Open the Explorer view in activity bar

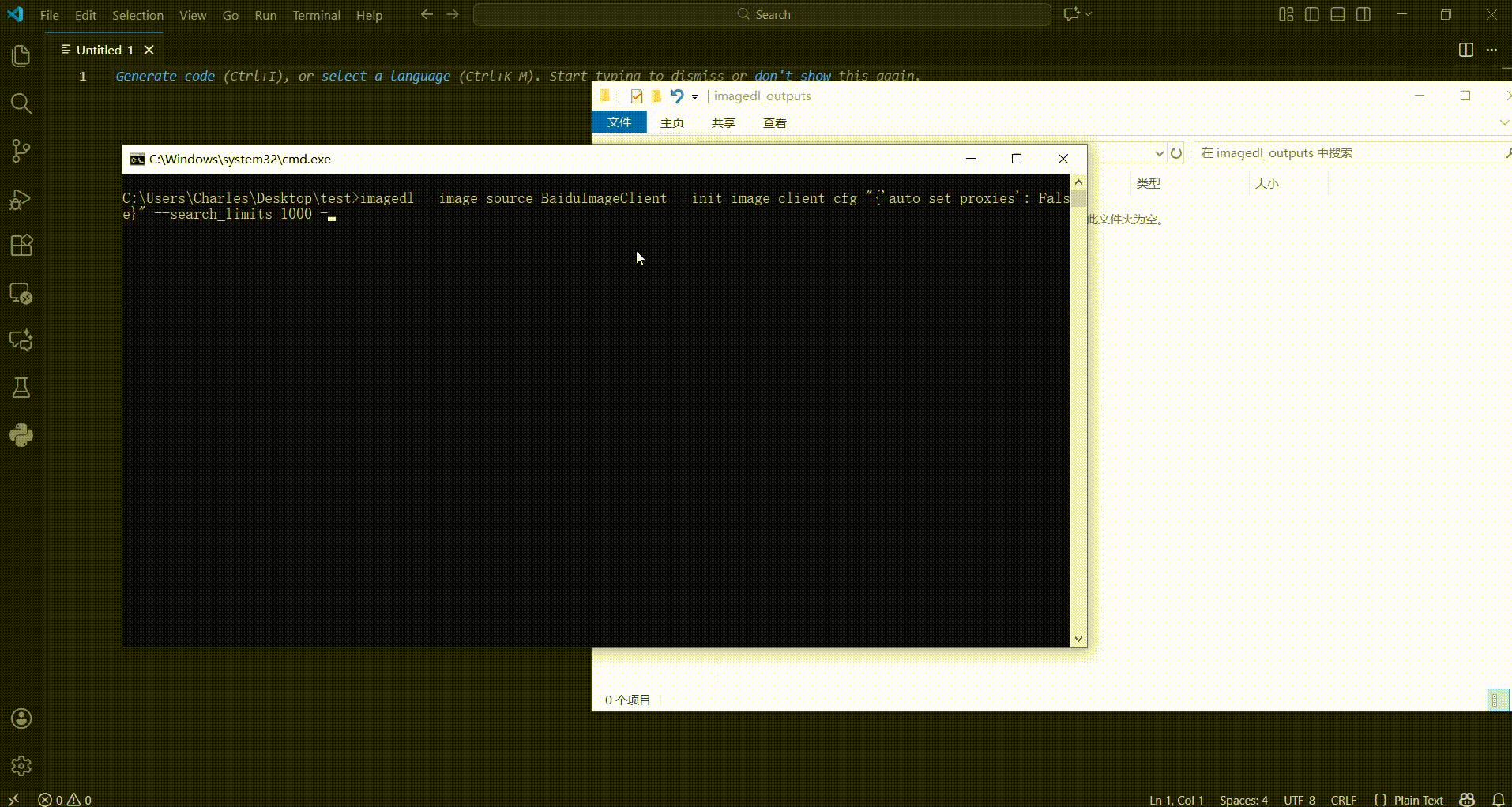(21, 56)
